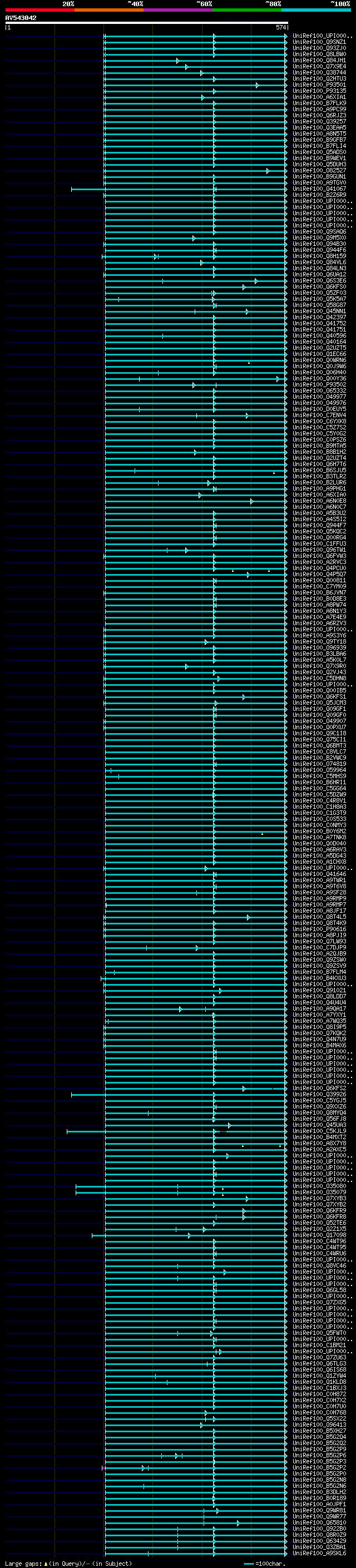Screen dimensions: 356x1568
Task: Select the UniRef100_Q9SAQ6 label
Action: 319,231
